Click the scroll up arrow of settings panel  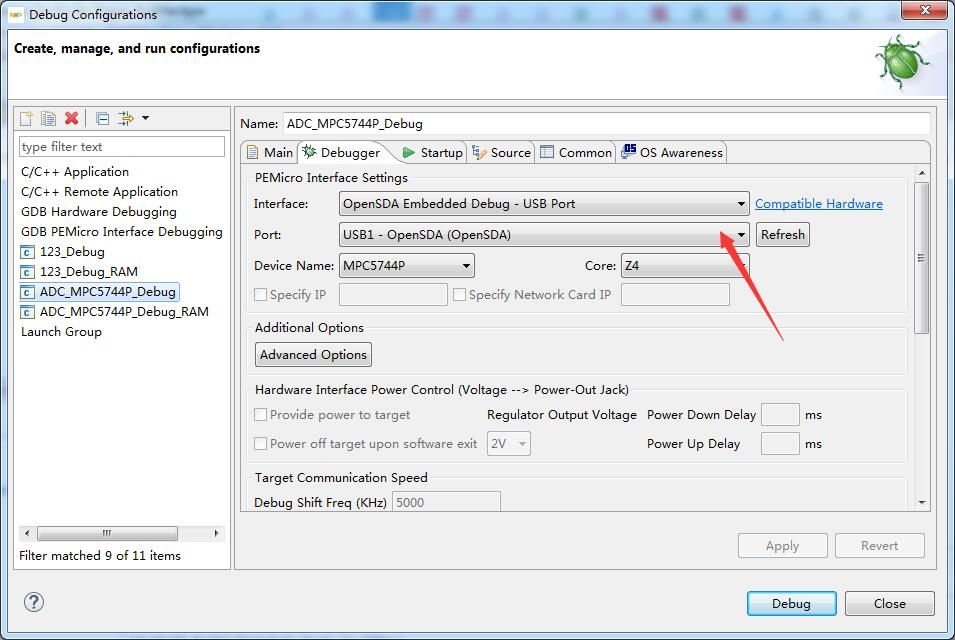922,174
